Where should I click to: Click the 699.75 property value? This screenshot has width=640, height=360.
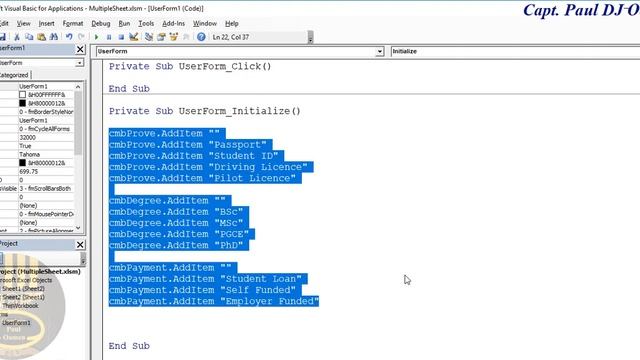click(x=46, y=171)
